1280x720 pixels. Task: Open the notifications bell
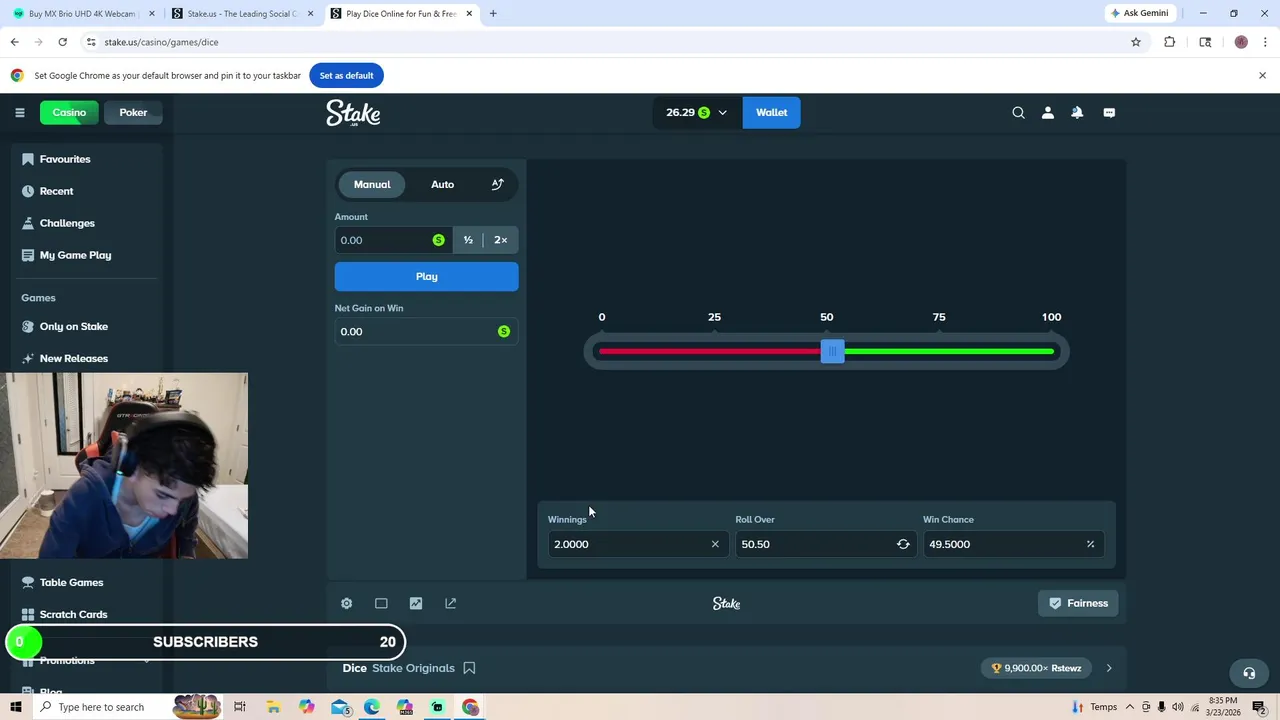[x=1077, y=113]
